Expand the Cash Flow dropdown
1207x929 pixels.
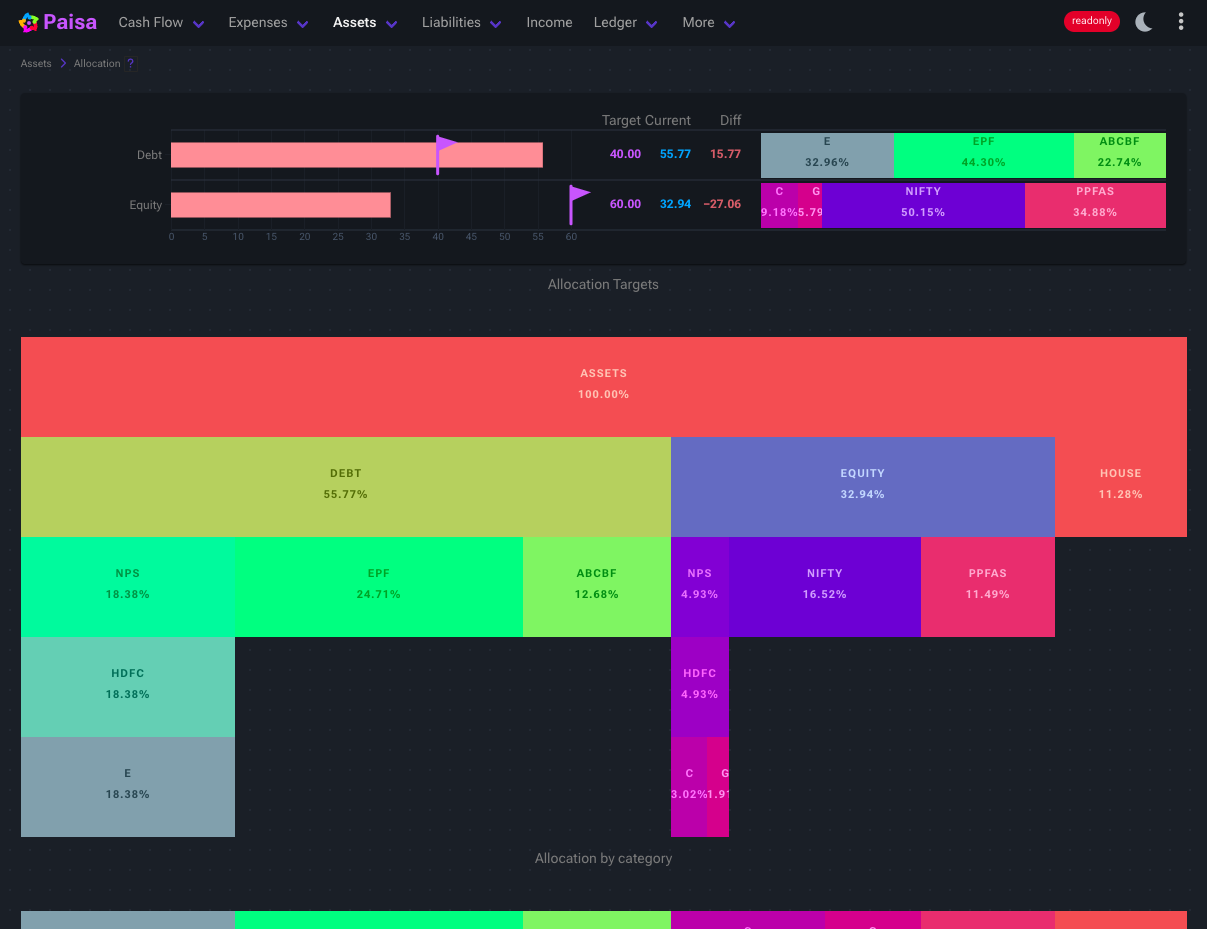[x=161, y=22]
